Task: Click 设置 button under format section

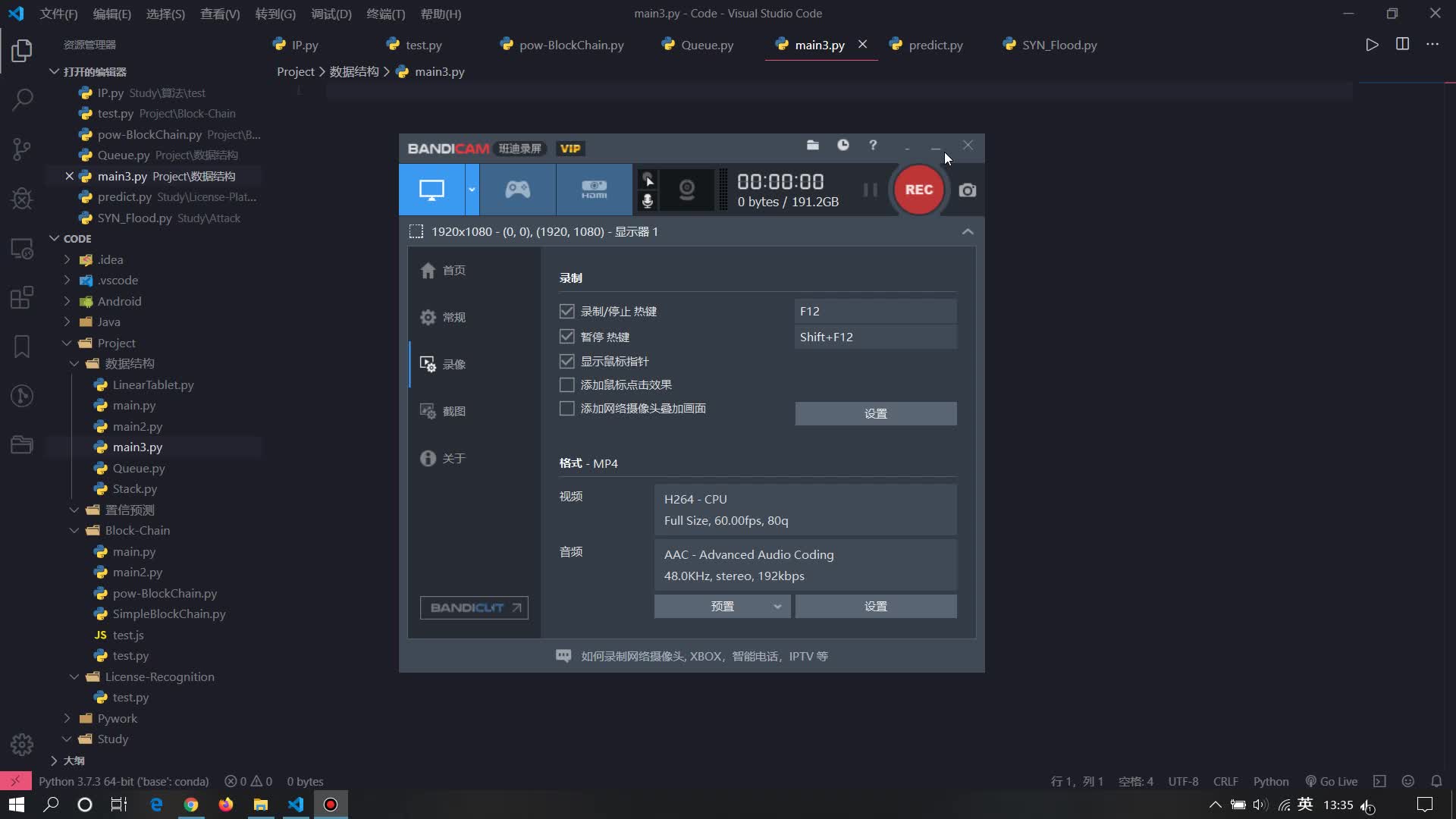Action: point(875,606)
